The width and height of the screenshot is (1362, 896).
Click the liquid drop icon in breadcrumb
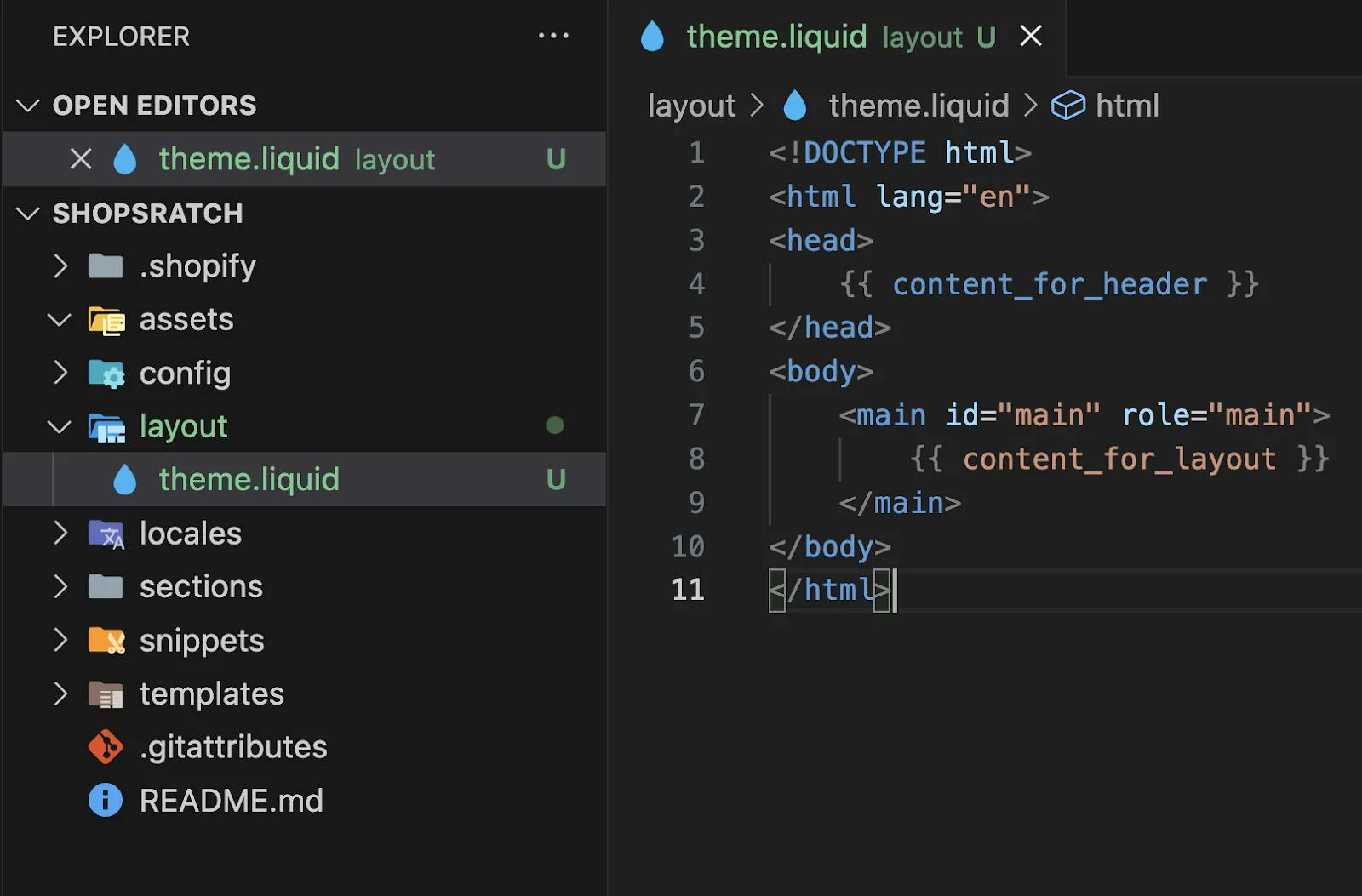point(794,106)
